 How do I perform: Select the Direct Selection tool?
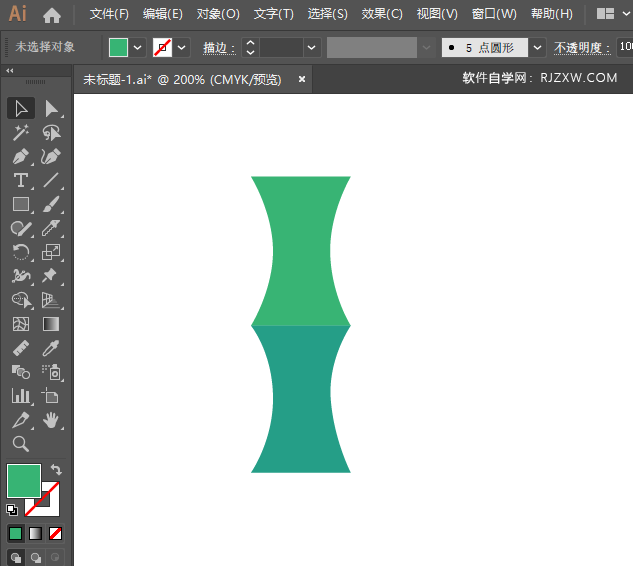pyautogui.click(x=51, y=108)
